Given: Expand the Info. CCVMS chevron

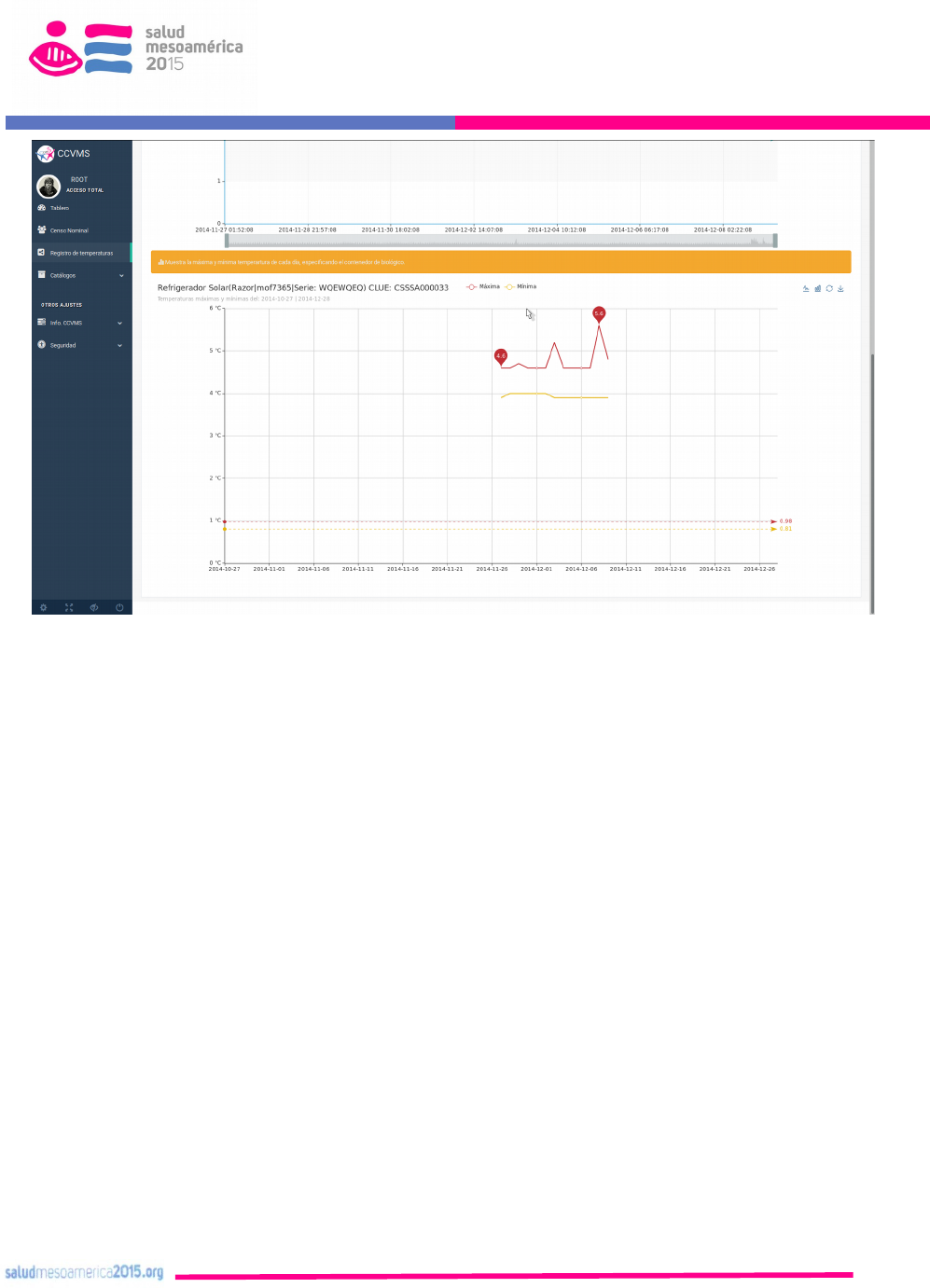Looking at the screenshot, I should click(x=120, y=323).
